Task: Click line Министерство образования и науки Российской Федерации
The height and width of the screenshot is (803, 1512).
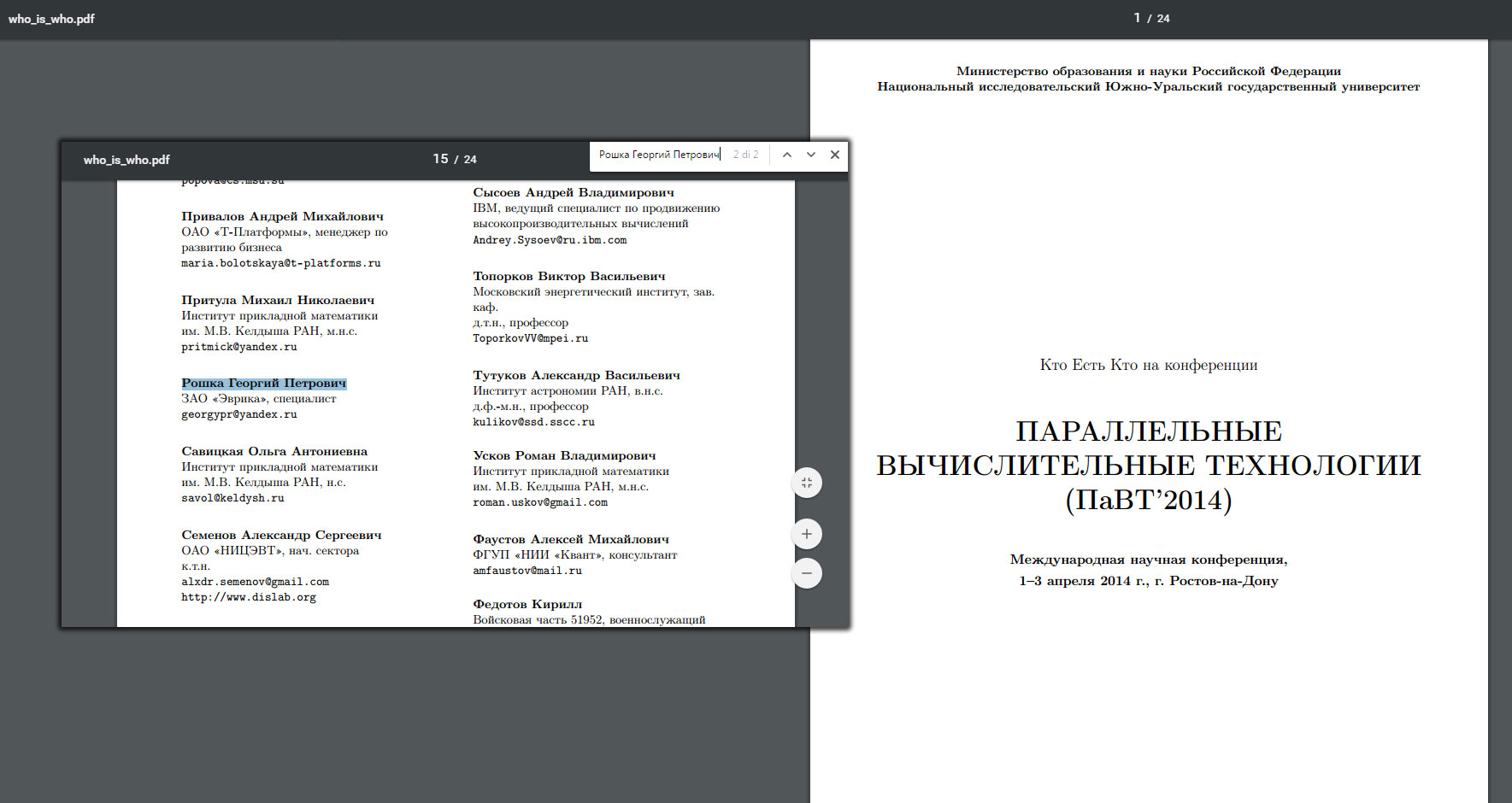Action: pos(1149,71)
